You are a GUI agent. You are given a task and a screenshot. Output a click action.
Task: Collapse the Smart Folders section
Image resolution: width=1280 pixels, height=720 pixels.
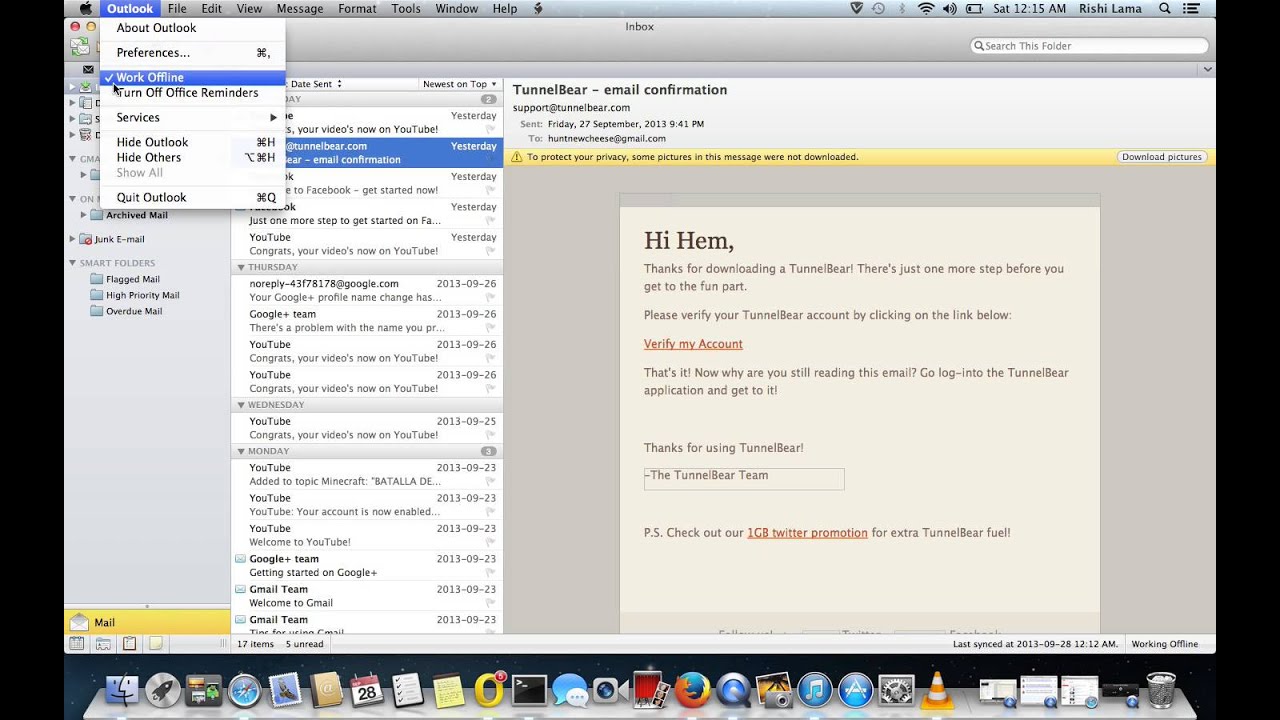pyautogui.click(x=73, y=263)
